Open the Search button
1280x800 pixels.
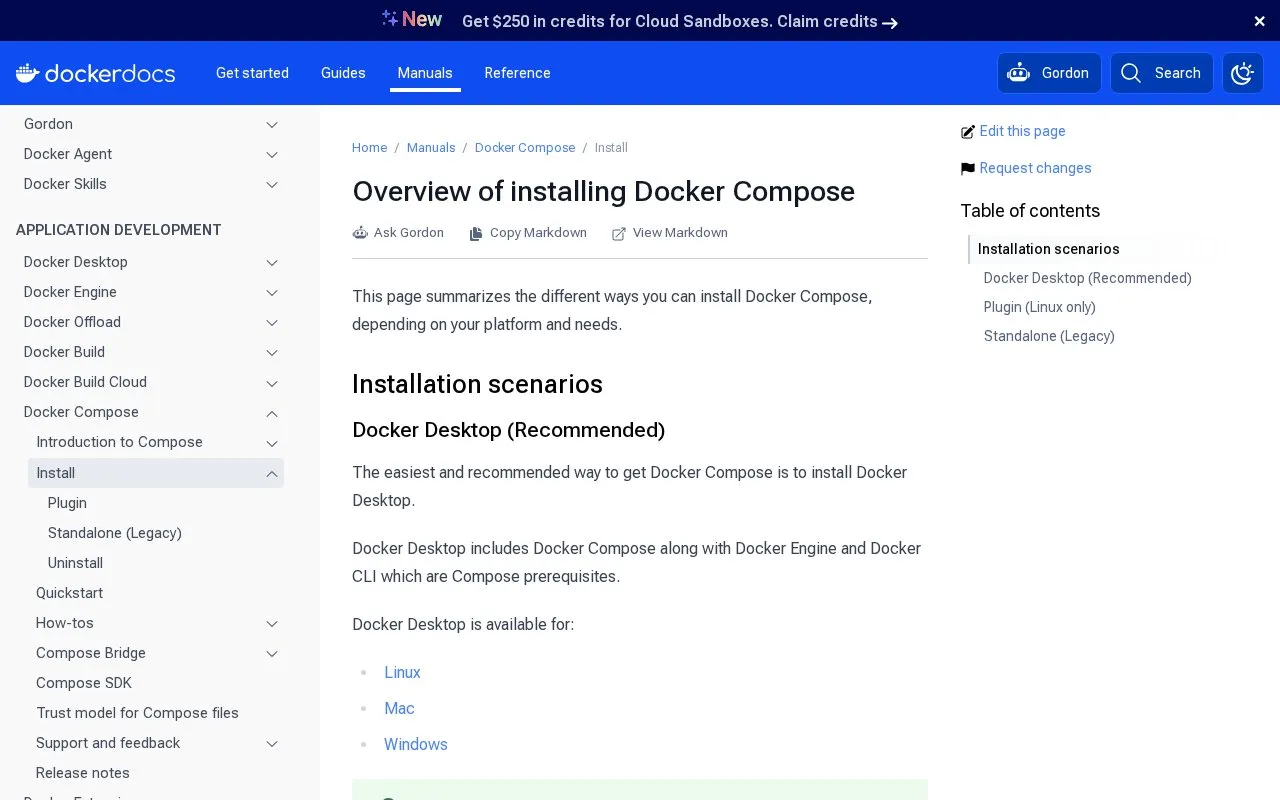[1161, 73]
